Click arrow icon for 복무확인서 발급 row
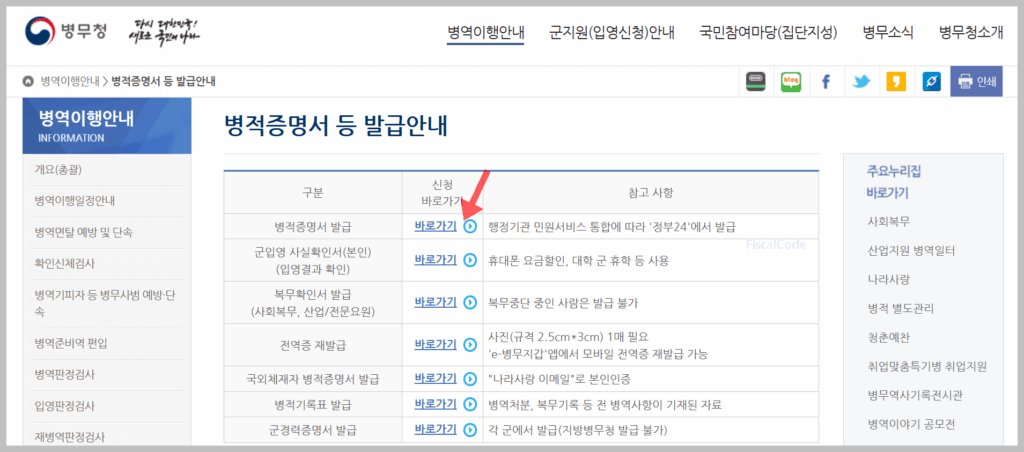Image resolution: width=1024 pixels, height=452 pixels. click(x=470, y=302)
